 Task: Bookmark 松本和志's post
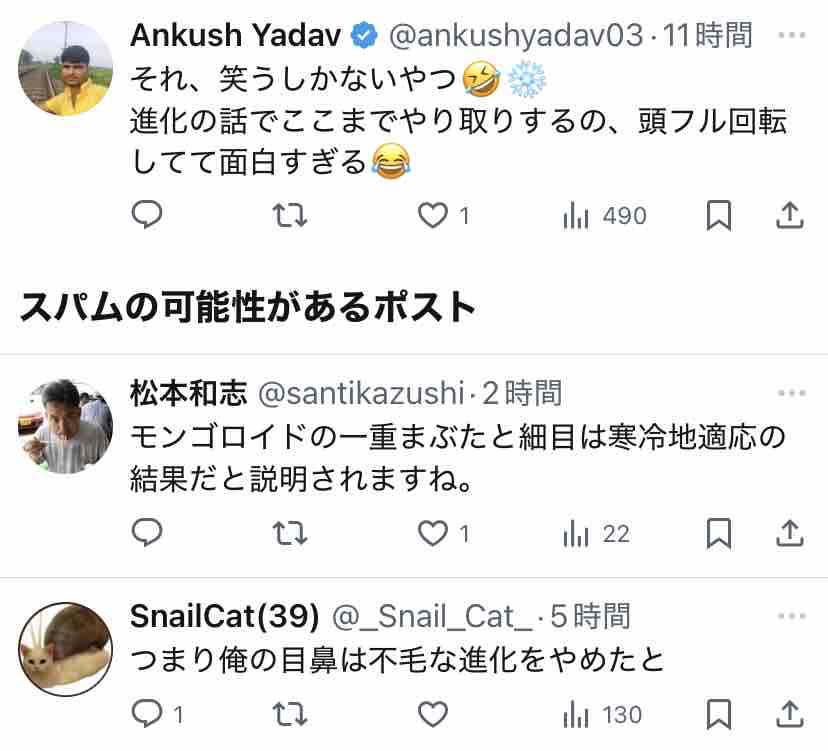click(719, 533)
